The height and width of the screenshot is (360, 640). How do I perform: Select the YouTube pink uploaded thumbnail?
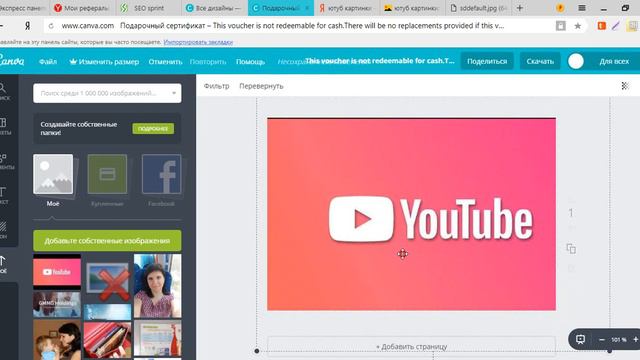tap(57, 272)
